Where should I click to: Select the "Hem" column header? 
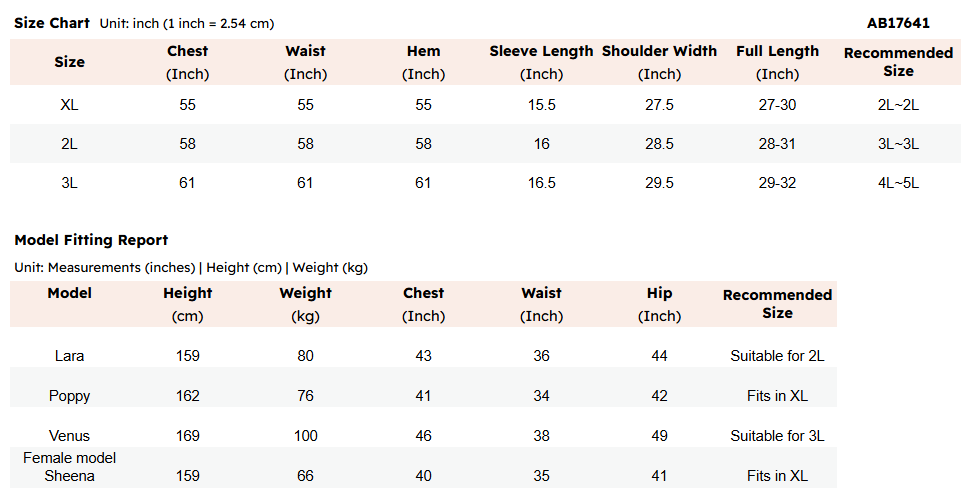(423, 51)
